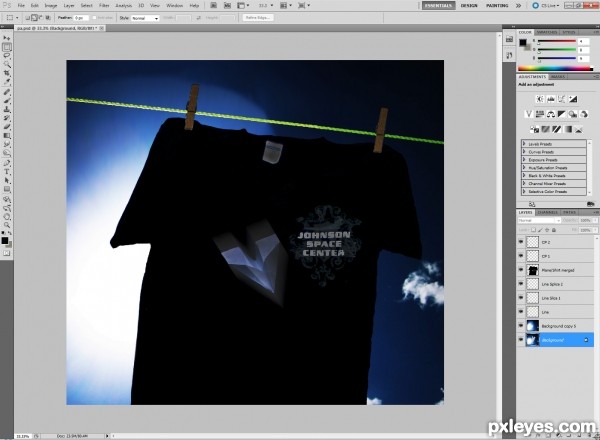600x440 pixels.
Task: Hide the CP 2 layer
Action: coord(521,242)
